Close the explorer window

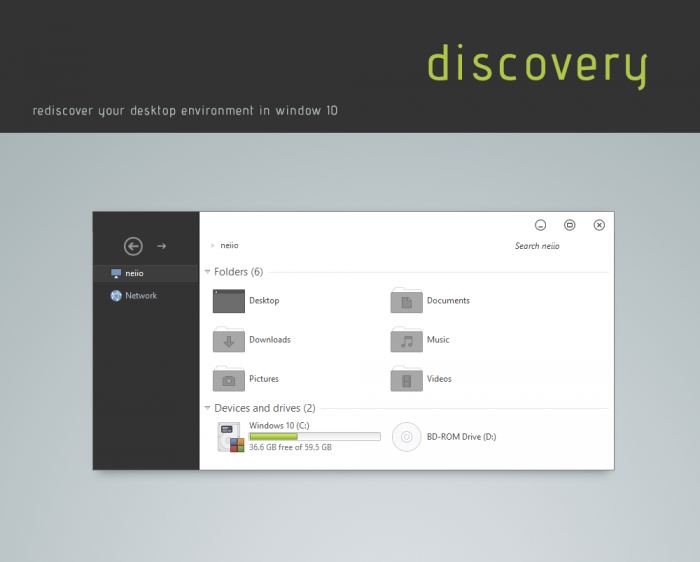(599, 225)
